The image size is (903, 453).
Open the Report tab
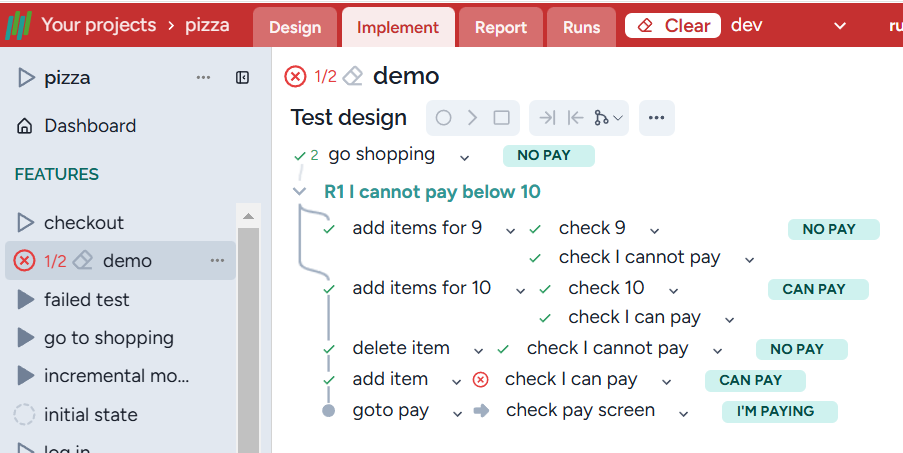[500, 27]
